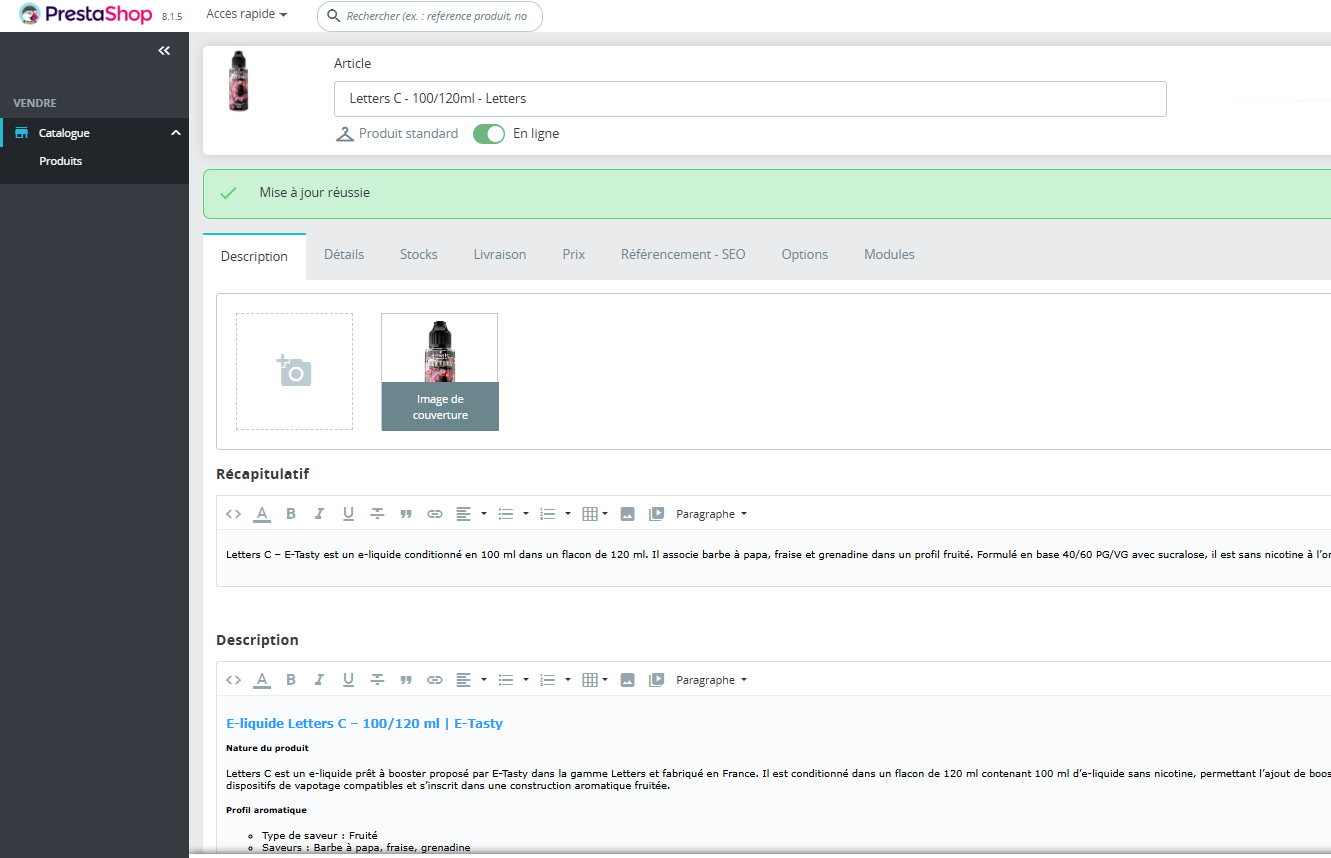Underline text in Description editor toolbar
Image resolution: width=1331 pixels, height=858 pixels.
pos(348,680)
